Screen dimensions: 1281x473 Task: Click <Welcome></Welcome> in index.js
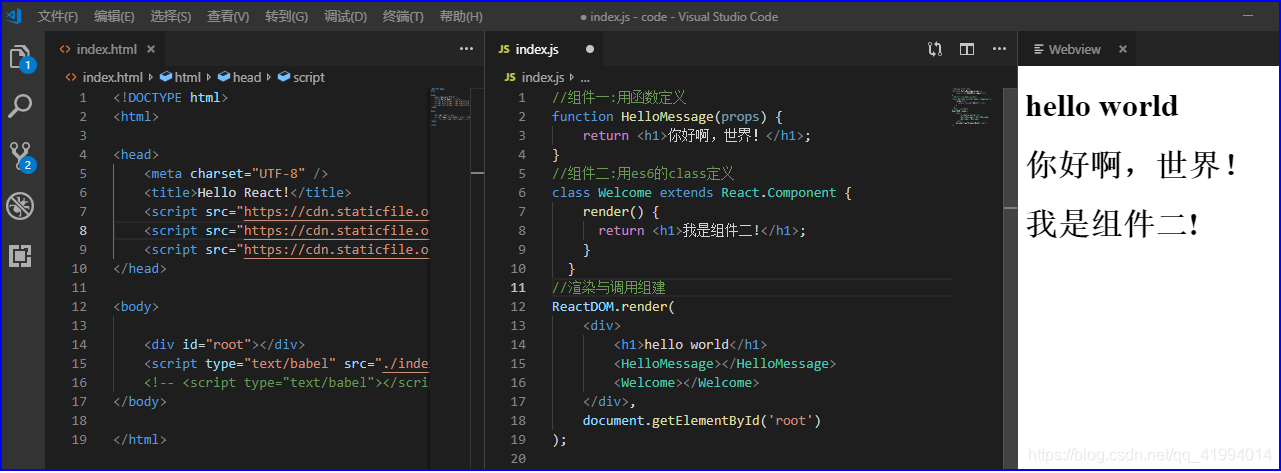[687, 383]
